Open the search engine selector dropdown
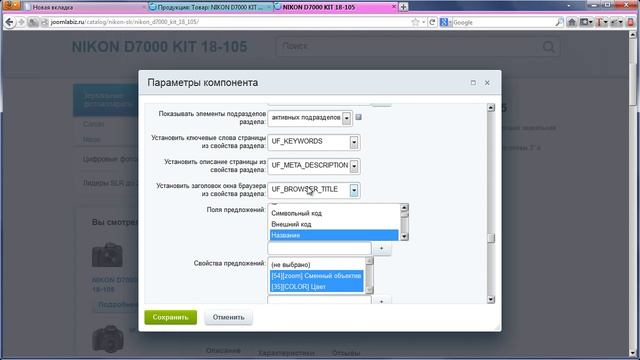 (x=444, y=22)
